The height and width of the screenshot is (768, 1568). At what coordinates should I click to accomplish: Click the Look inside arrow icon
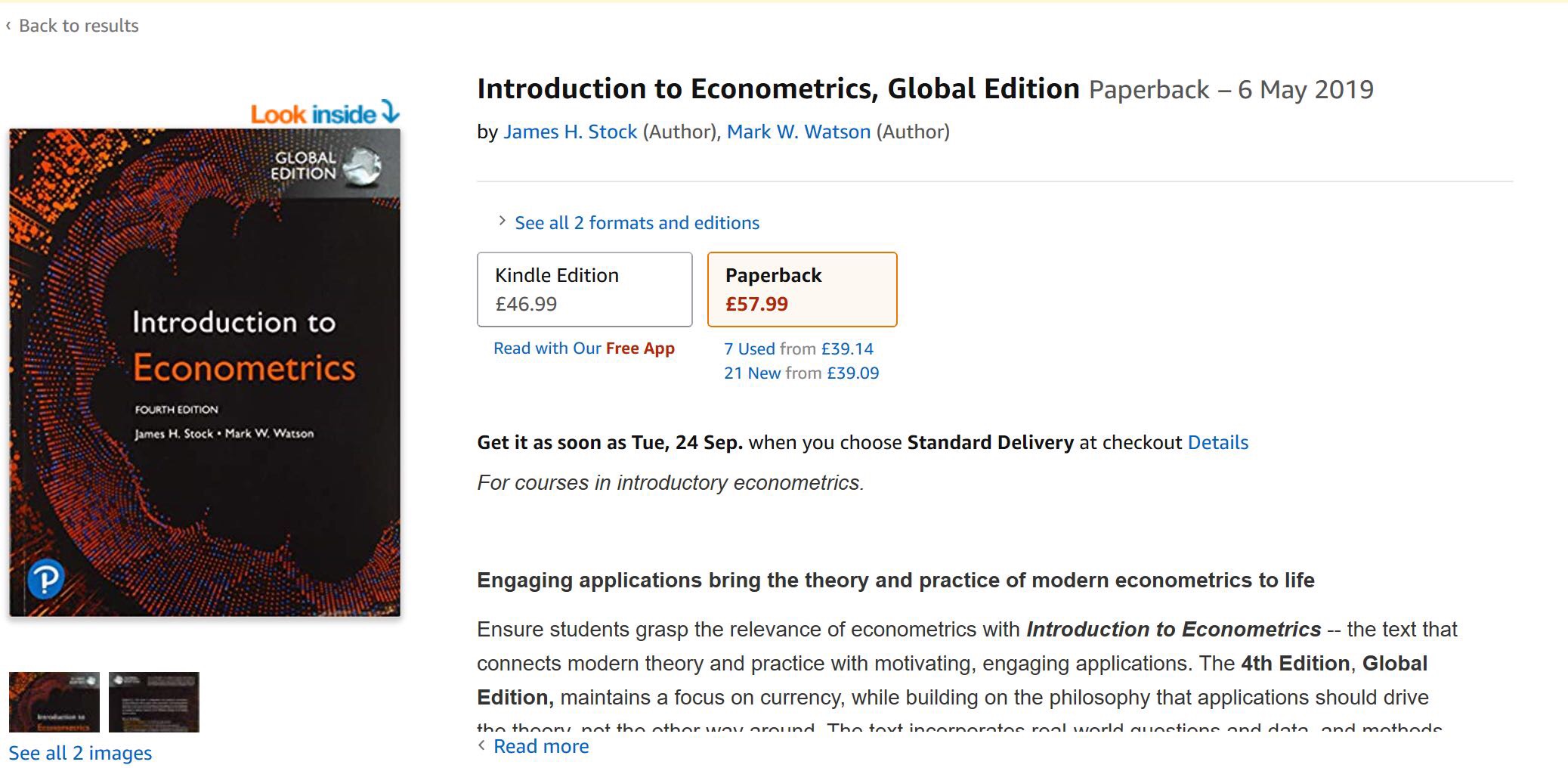(x=391, y=112)
